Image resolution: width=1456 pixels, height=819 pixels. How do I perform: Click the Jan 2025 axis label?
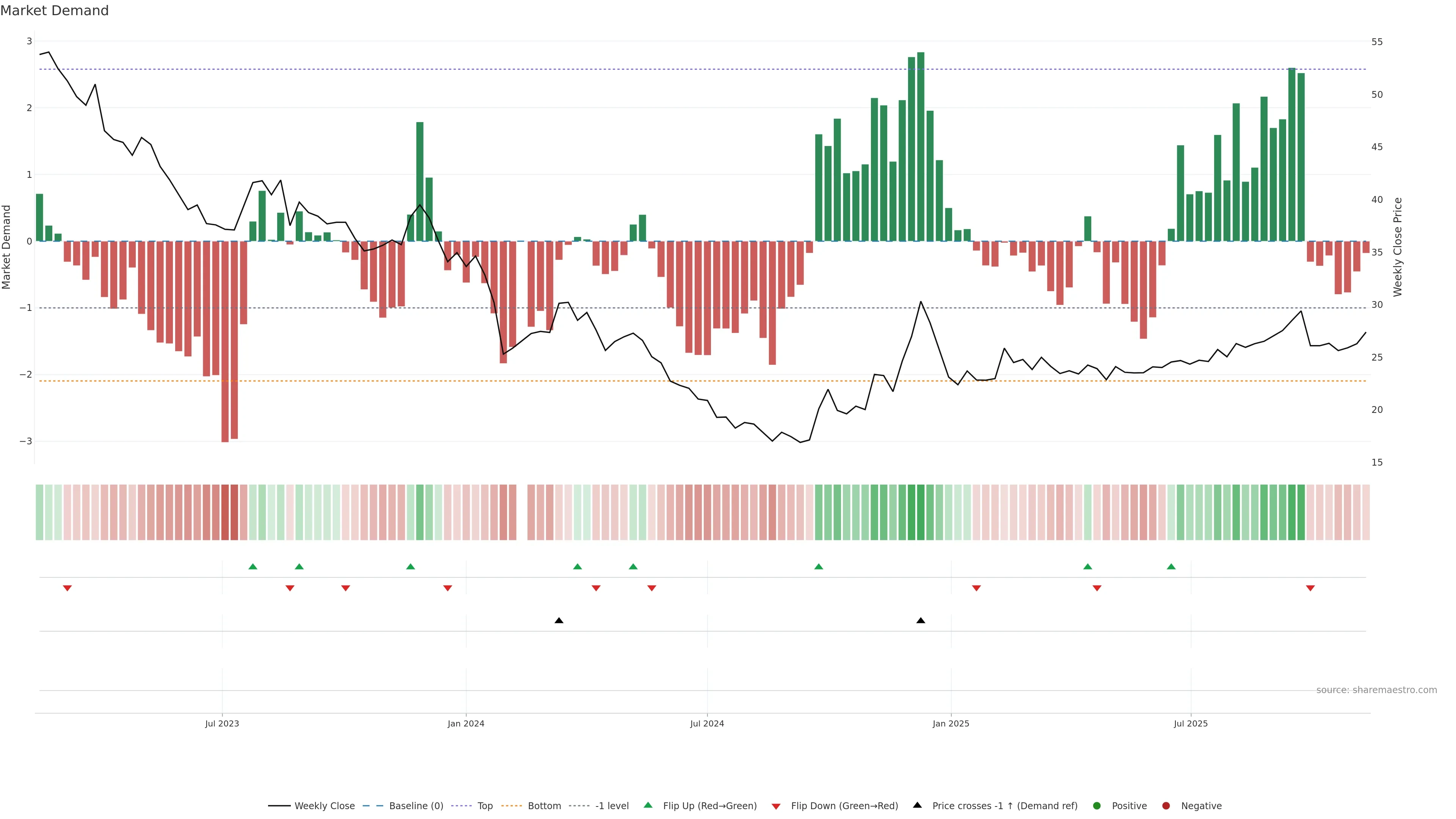pos(951,724)
